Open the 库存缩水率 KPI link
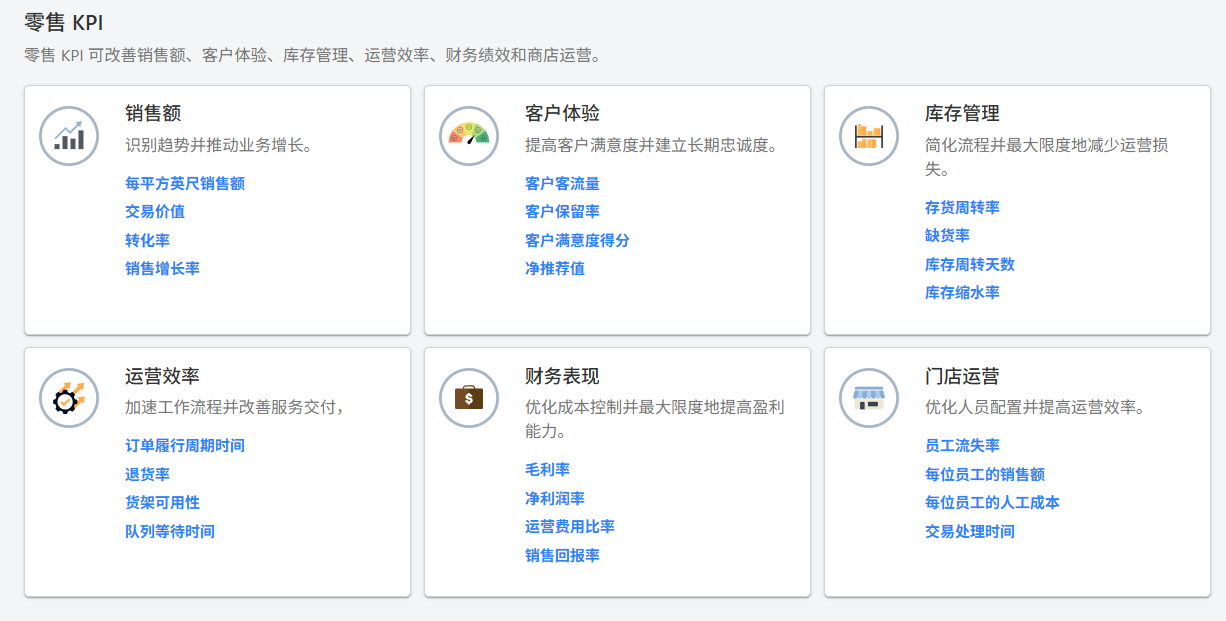Image resolution: width=1226 pixels, height=621 pixels. click(961, 292)
